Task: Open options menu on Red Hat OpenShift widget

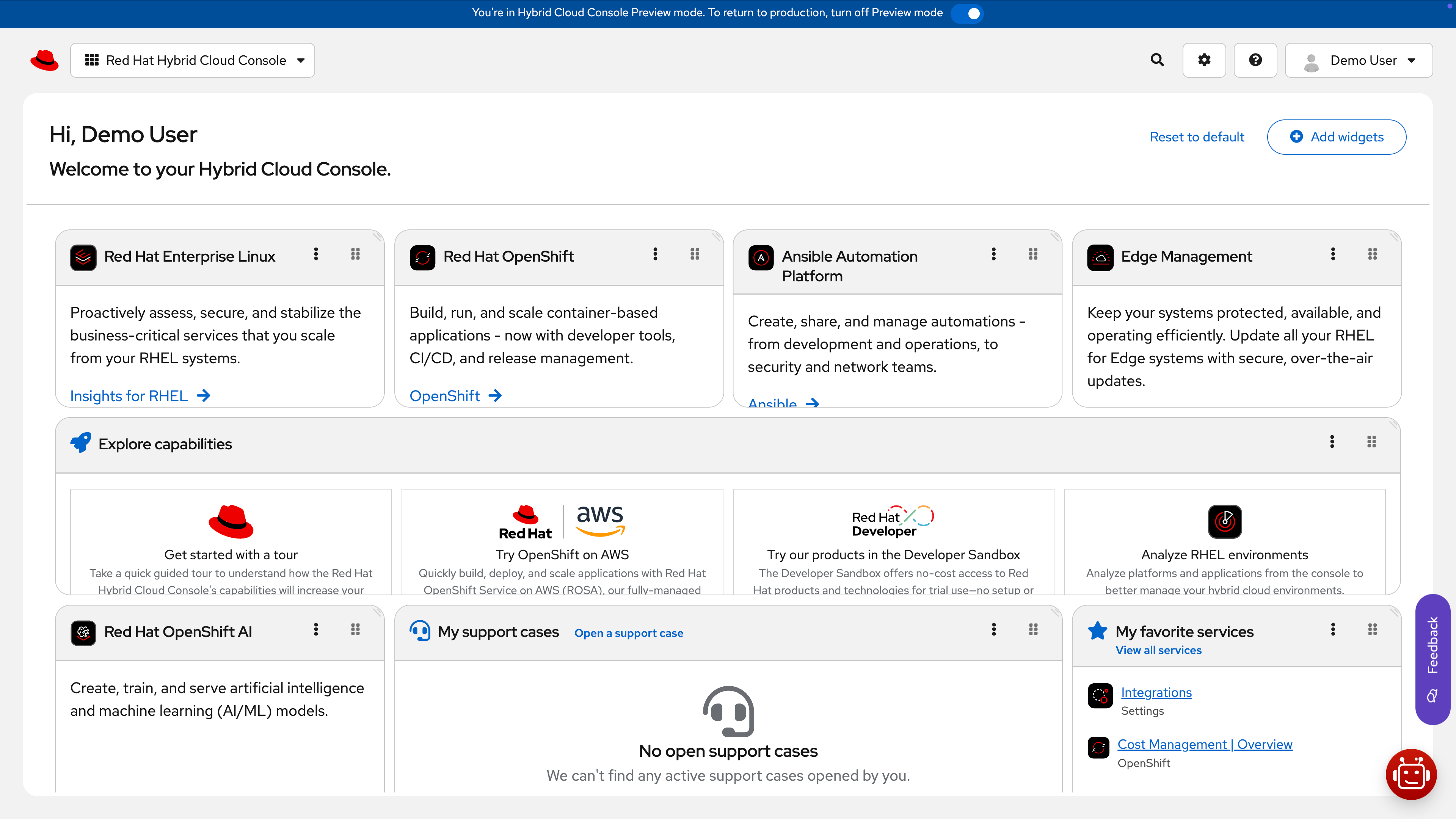Action: point(656,254)
